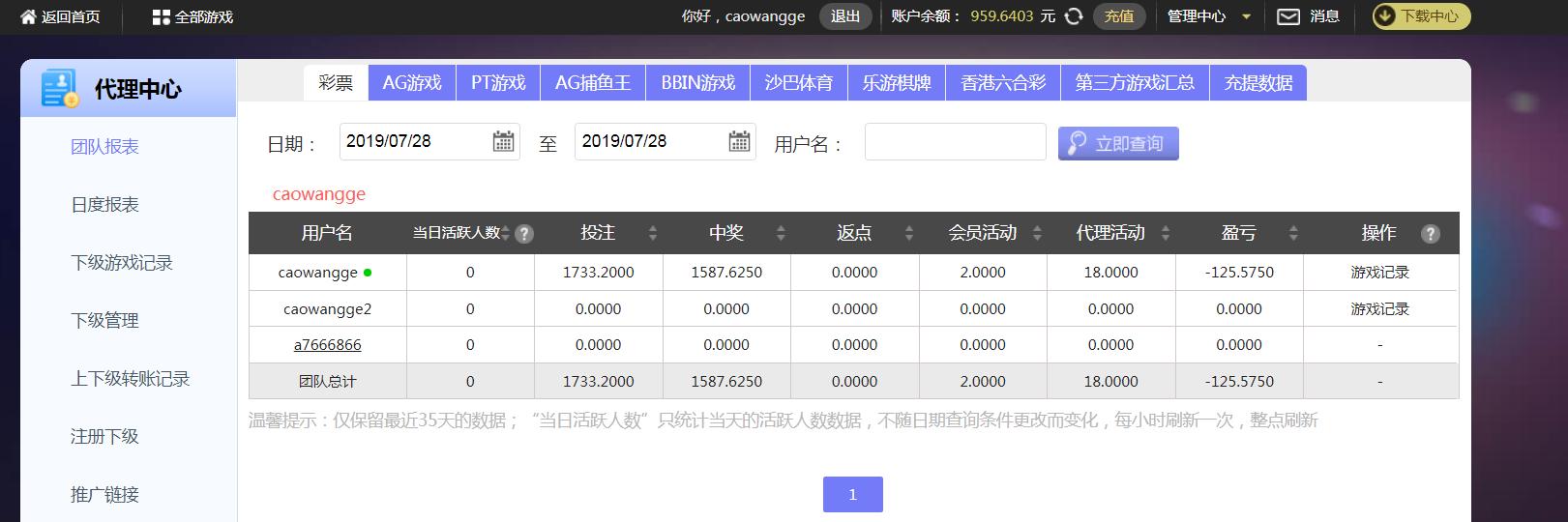Open the a7666866 user link
The width and height of the screenshot is (1568, 522).
click(327, 345)
